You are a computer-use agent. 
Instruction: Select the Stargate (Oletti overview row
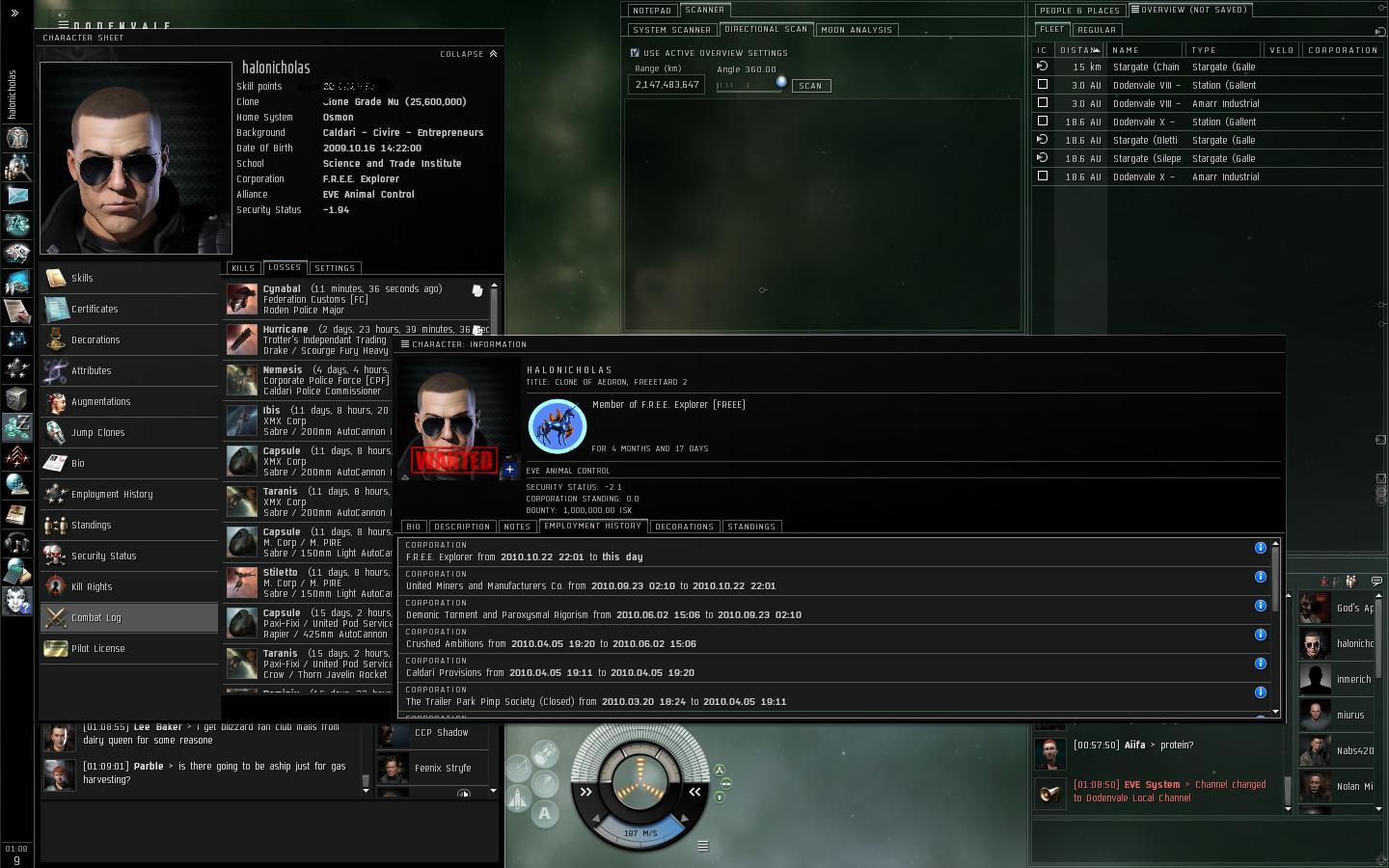point(1207,140)
